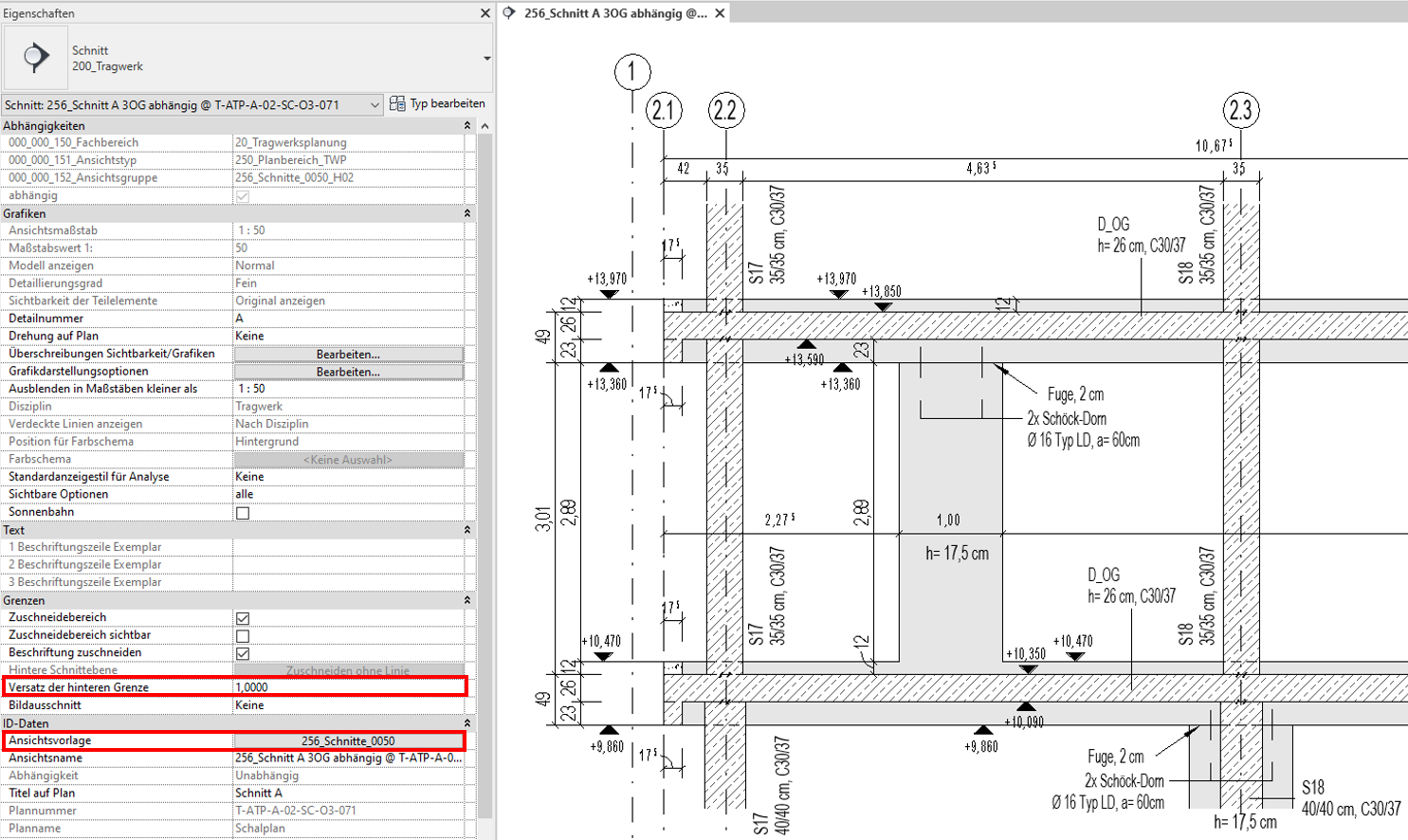Enable Zuschneidebereich sichtbar checkbox

point(243,636)
